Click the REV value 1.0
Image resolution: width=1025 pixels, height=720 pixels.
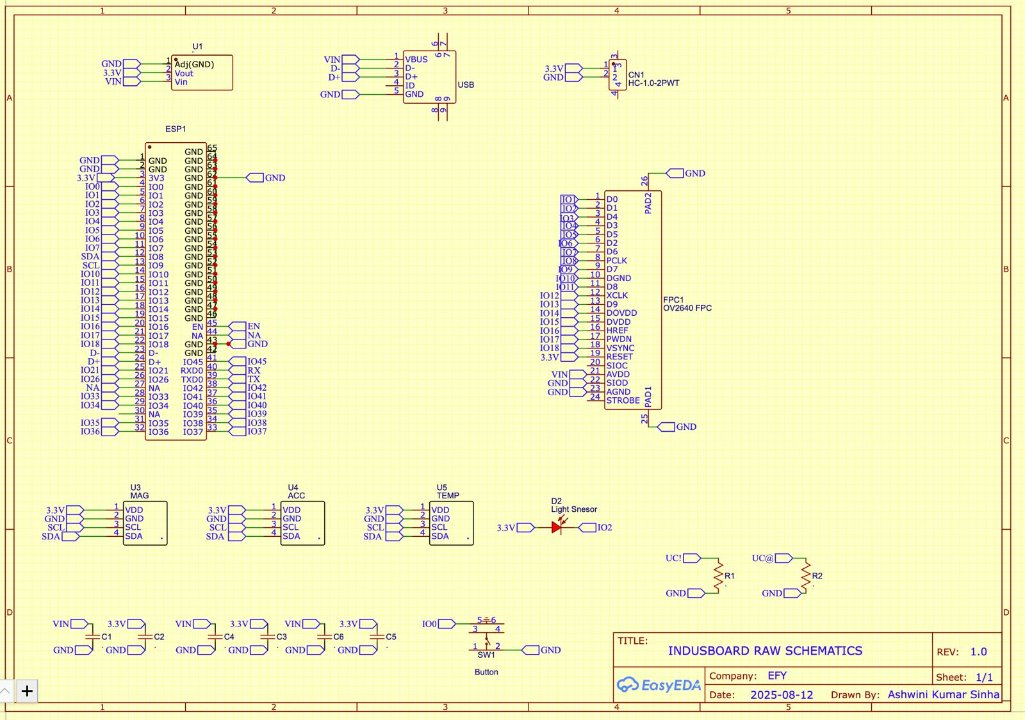click(979, 651)
